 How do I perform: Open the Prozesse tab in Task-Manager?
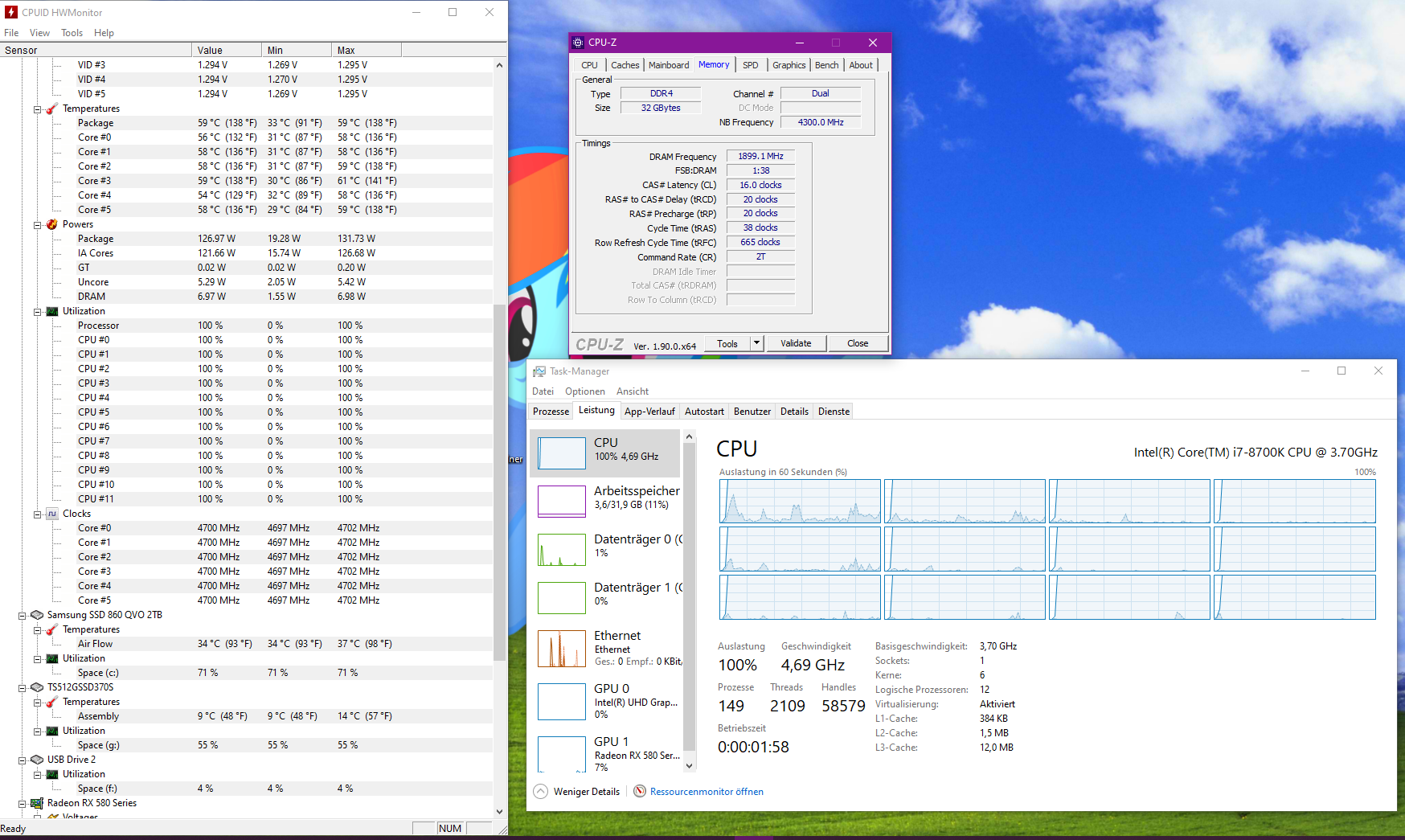pos(551,412)
